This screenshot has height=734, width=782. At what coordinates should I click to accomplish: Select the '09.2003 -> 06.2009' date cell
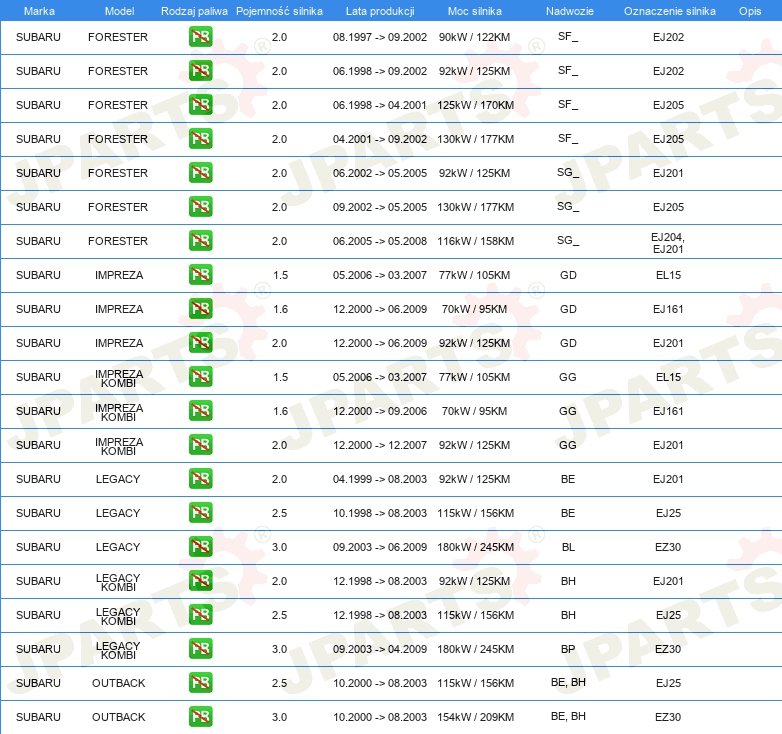pos(380,547)
